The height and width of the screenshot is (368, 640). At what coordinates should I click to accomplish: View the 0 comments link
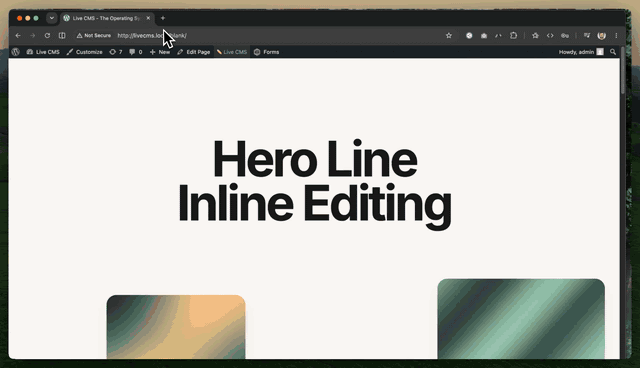click(136, 52)
